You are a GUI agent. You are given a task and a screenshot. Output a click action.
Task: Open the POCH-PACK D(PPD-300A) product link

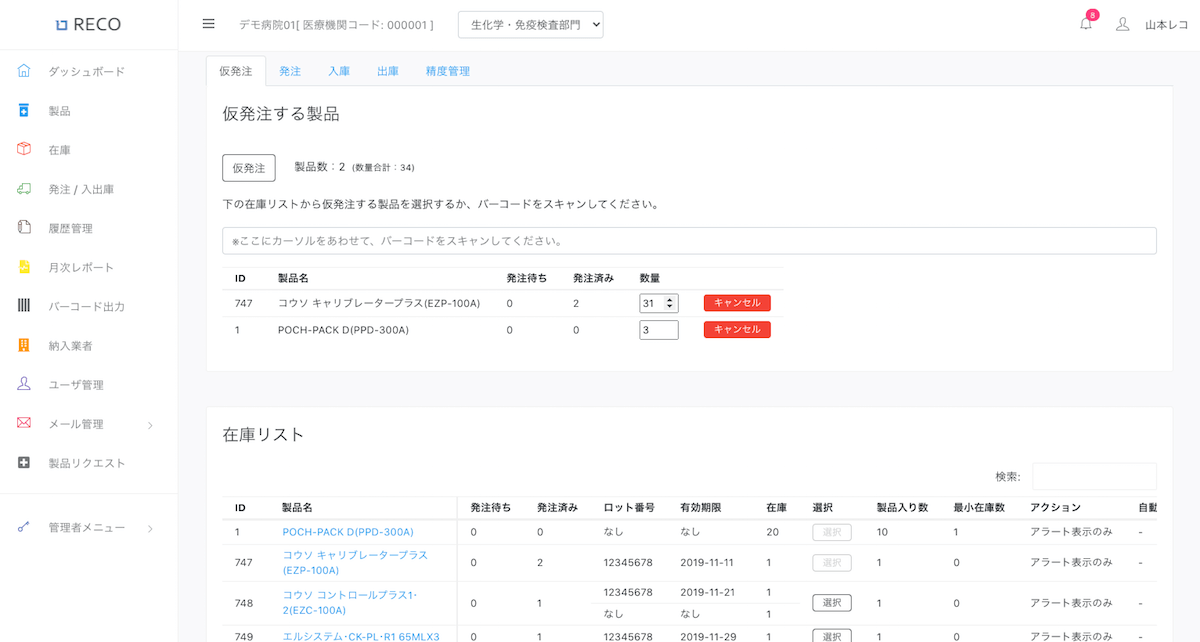[347, 532]
